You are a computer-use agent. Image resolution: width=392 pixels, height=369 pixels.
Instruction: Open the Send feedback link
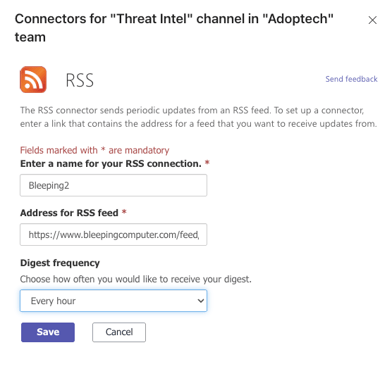click(351, 79)
